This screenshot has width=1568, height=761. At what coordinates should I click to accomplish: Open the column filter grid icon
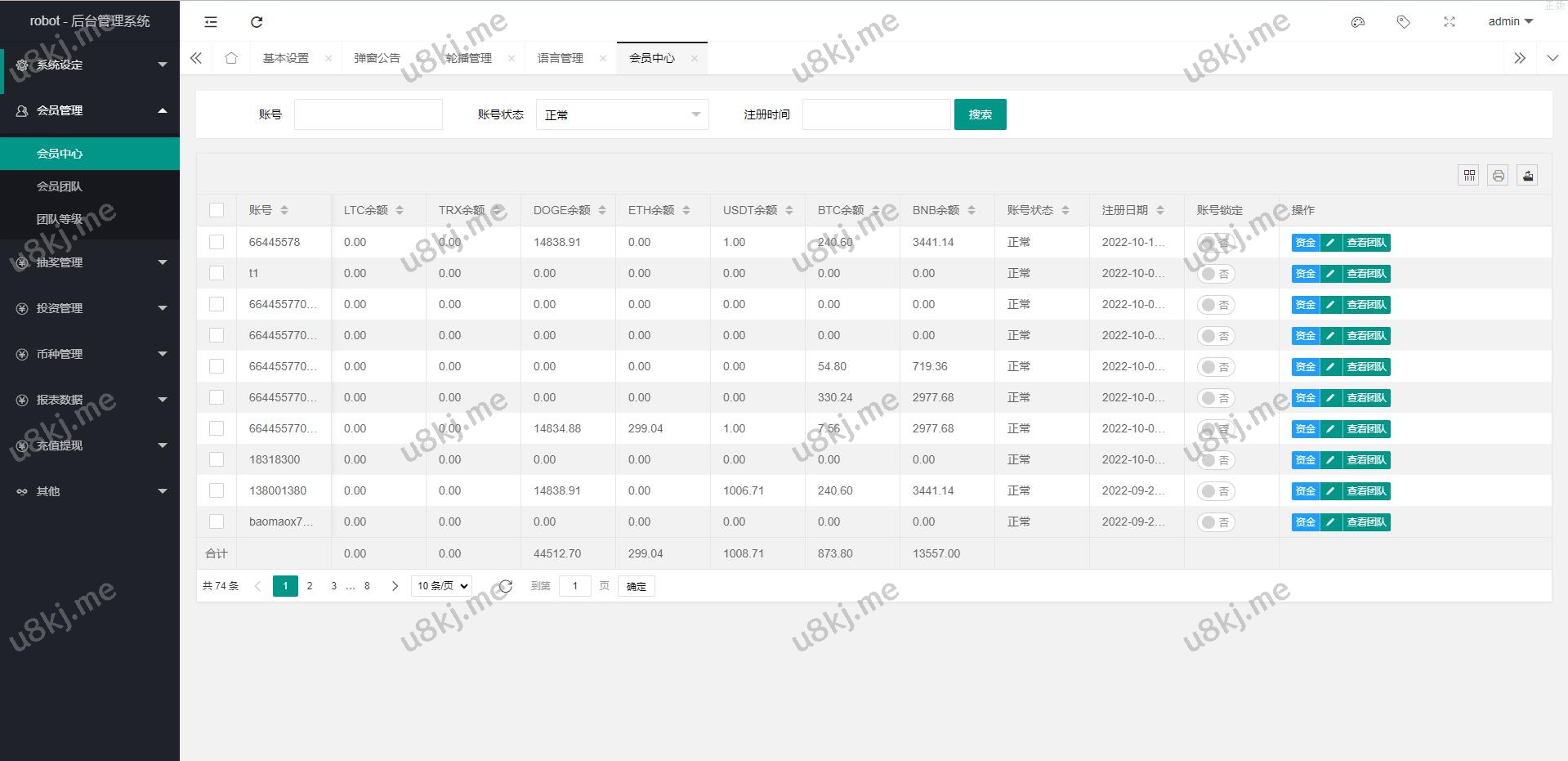pyautogui.click(x=1468, y=175)
